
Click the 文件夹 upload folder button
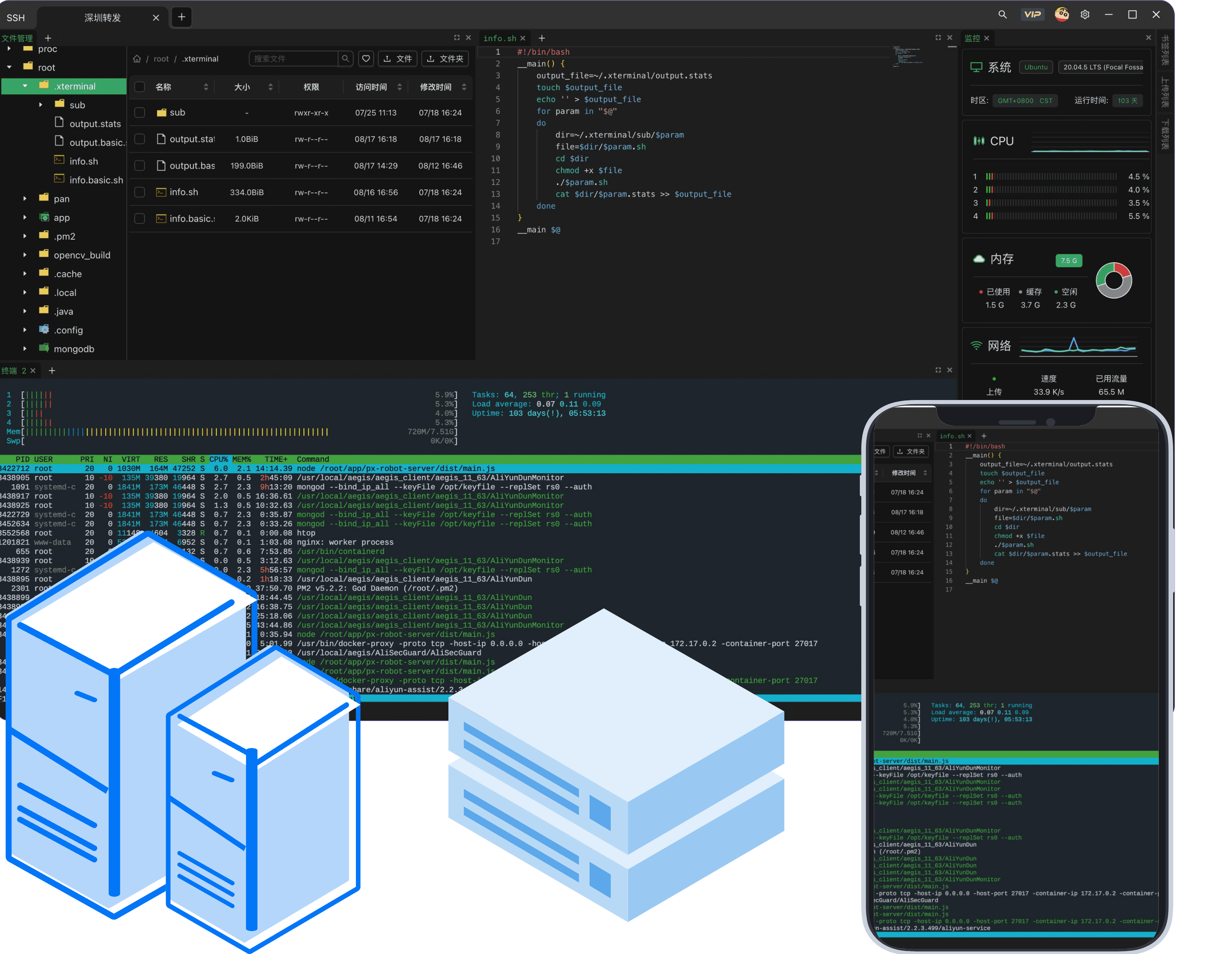pos(445,58)
